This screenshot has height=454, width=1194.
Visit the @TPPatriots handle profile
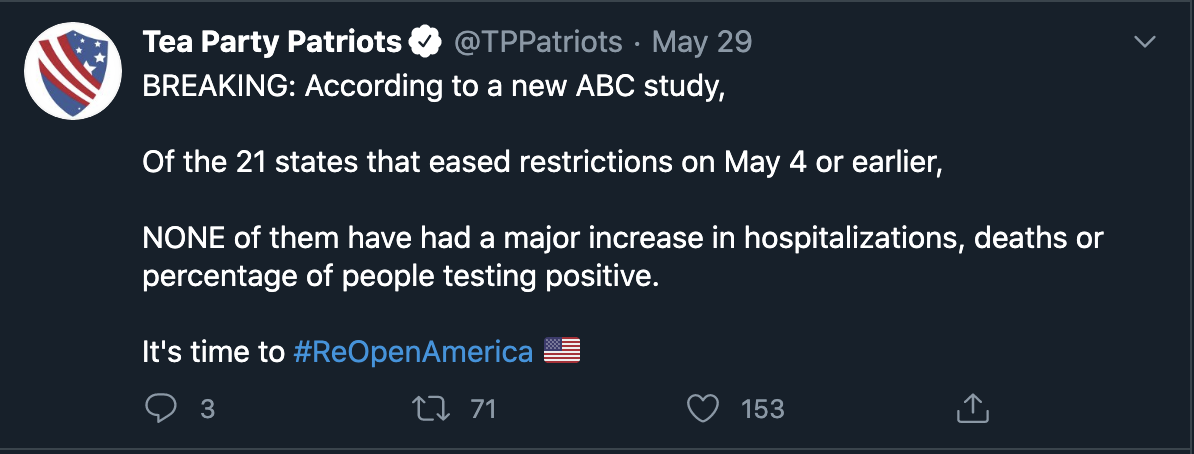coord(538,42)
